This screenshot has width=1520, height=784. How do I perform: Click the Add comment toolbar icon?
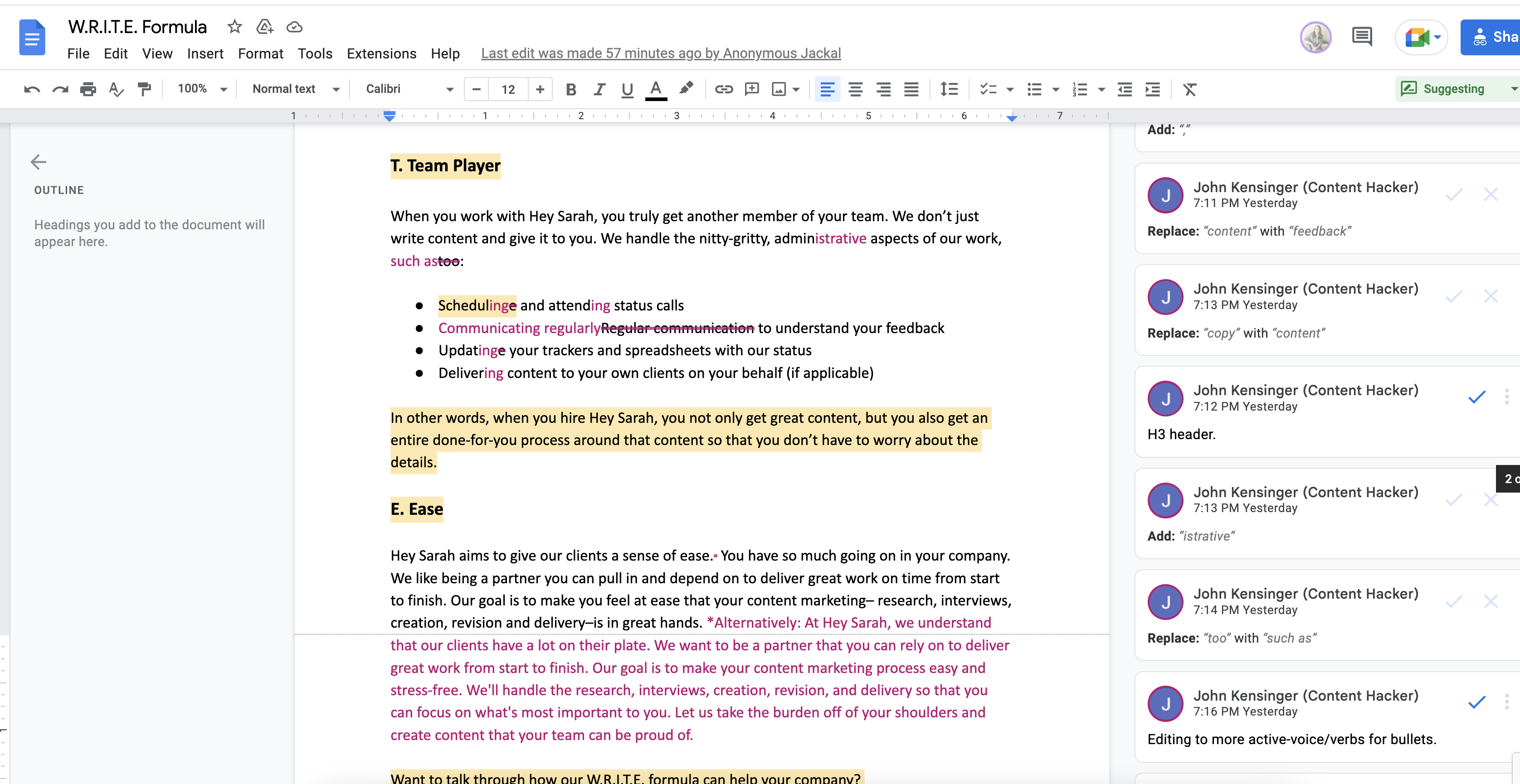752,89
